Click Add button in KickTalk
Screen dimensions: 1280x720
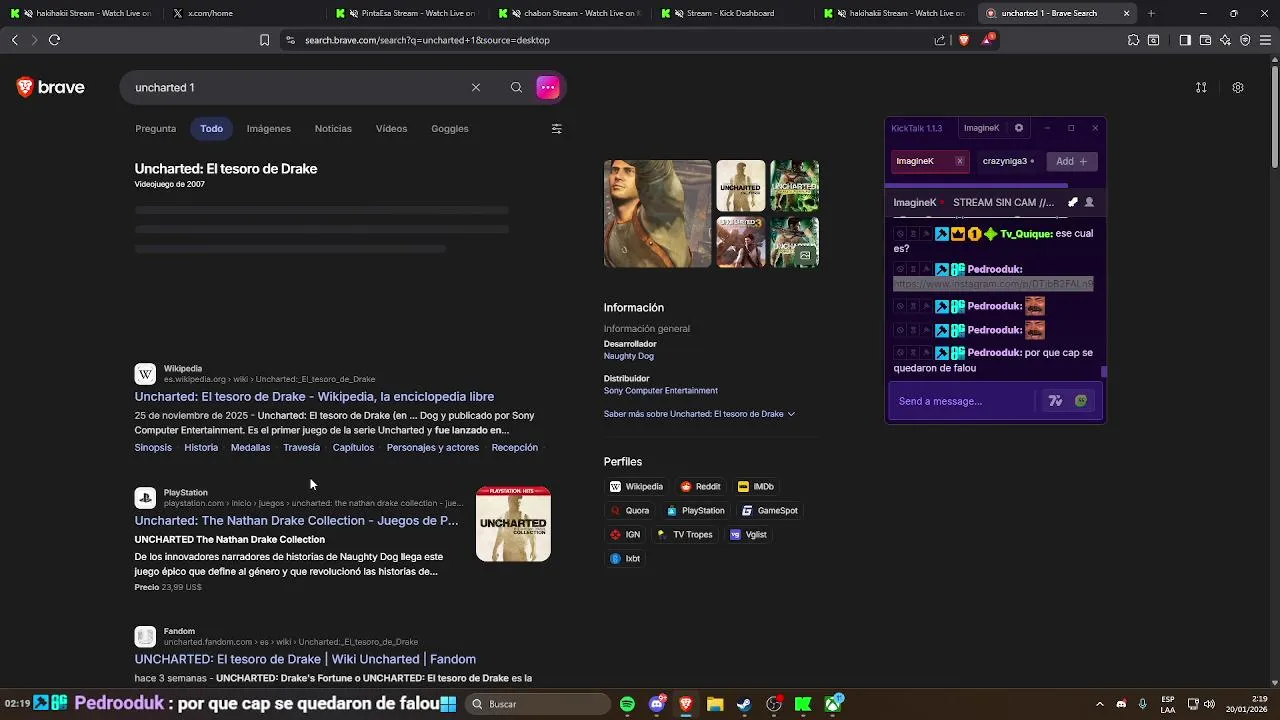(1071, 161)
